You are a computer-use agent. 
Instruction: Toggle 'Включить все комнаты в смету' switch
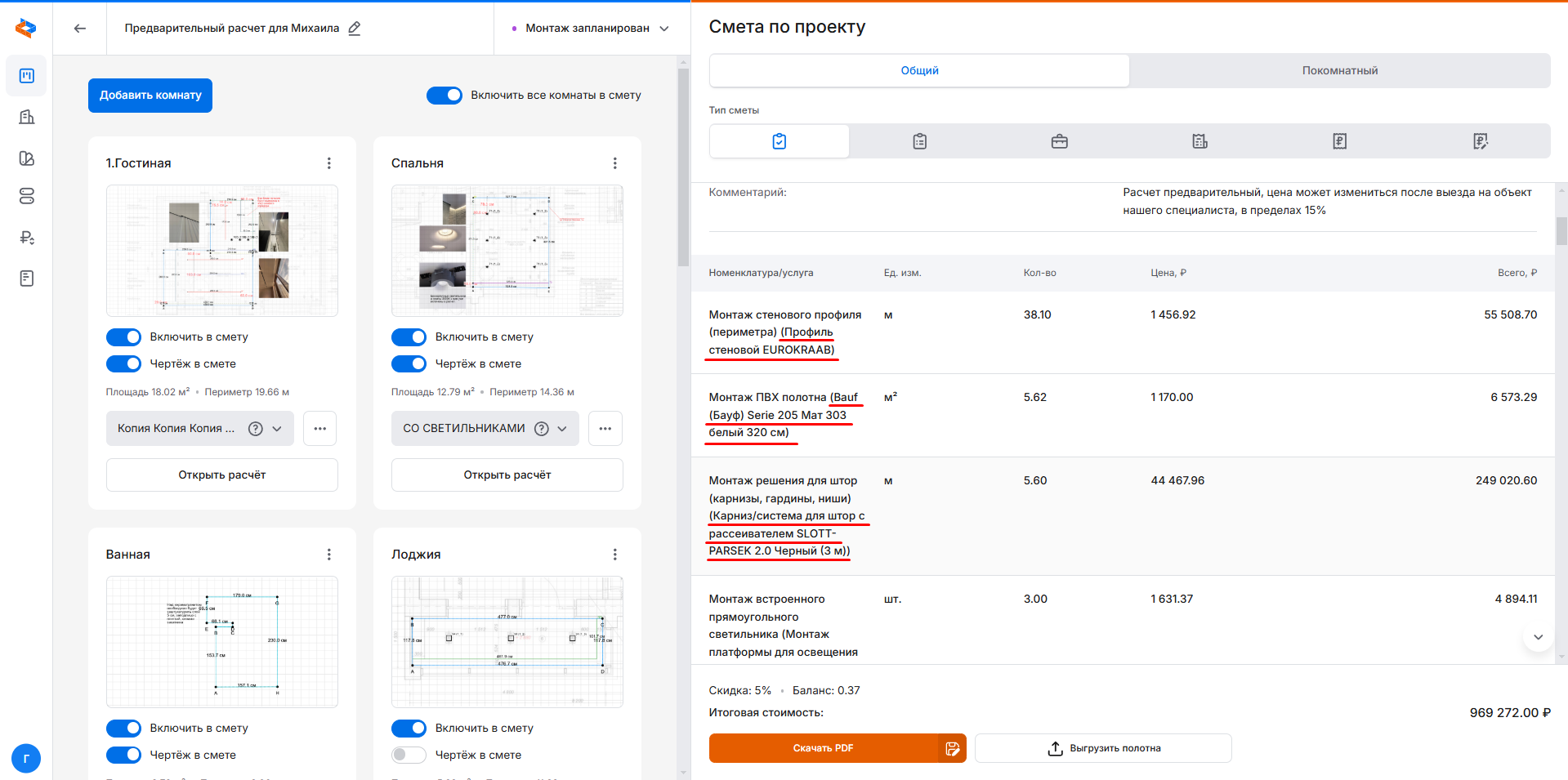coord(444,96)
